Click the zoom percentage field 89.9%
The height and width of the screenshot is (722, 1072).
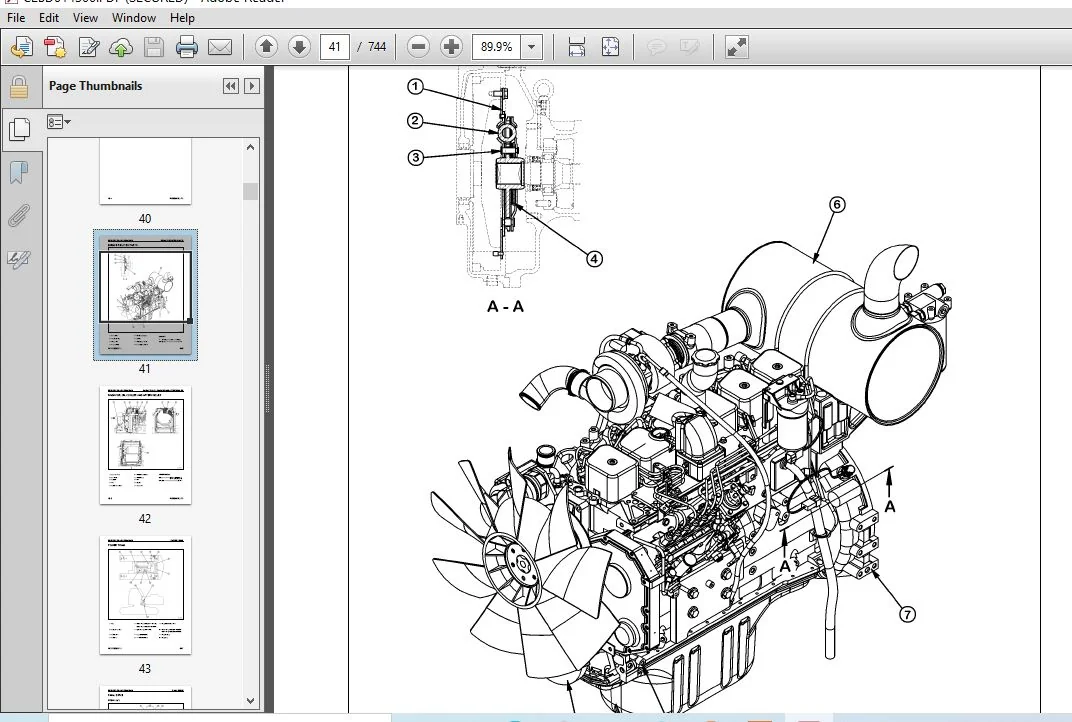tap(496, 46)
